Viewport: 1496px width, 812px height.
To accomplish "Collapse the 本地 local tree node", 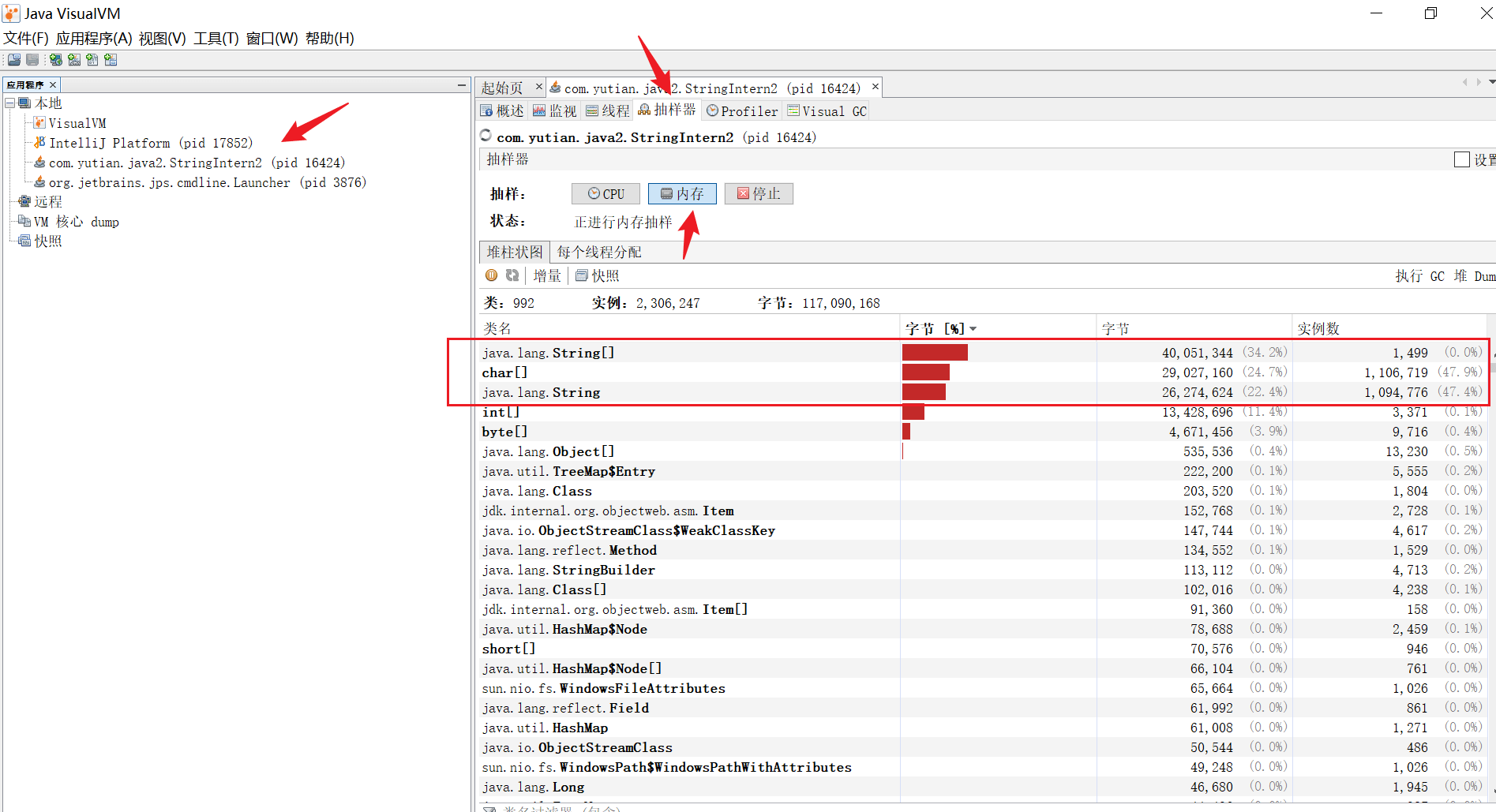I will pyautogui.click(x=10, y=103).
